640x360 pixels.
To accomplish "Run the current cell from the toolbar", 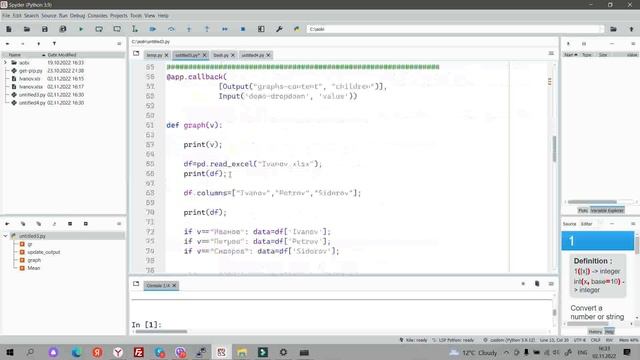I will (99, 29).
